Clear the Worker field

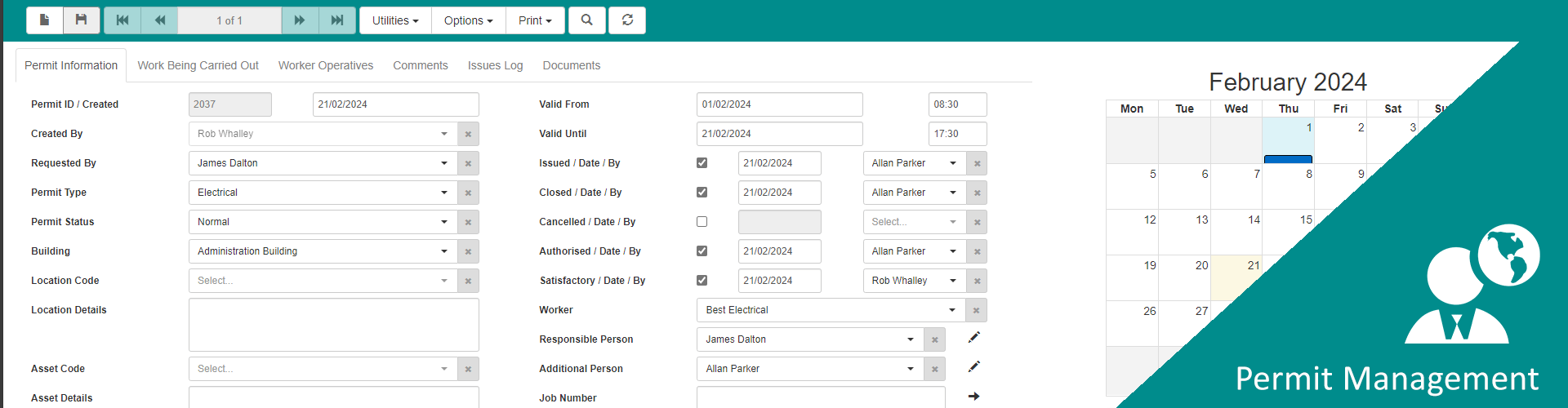(x=977, y=310)
